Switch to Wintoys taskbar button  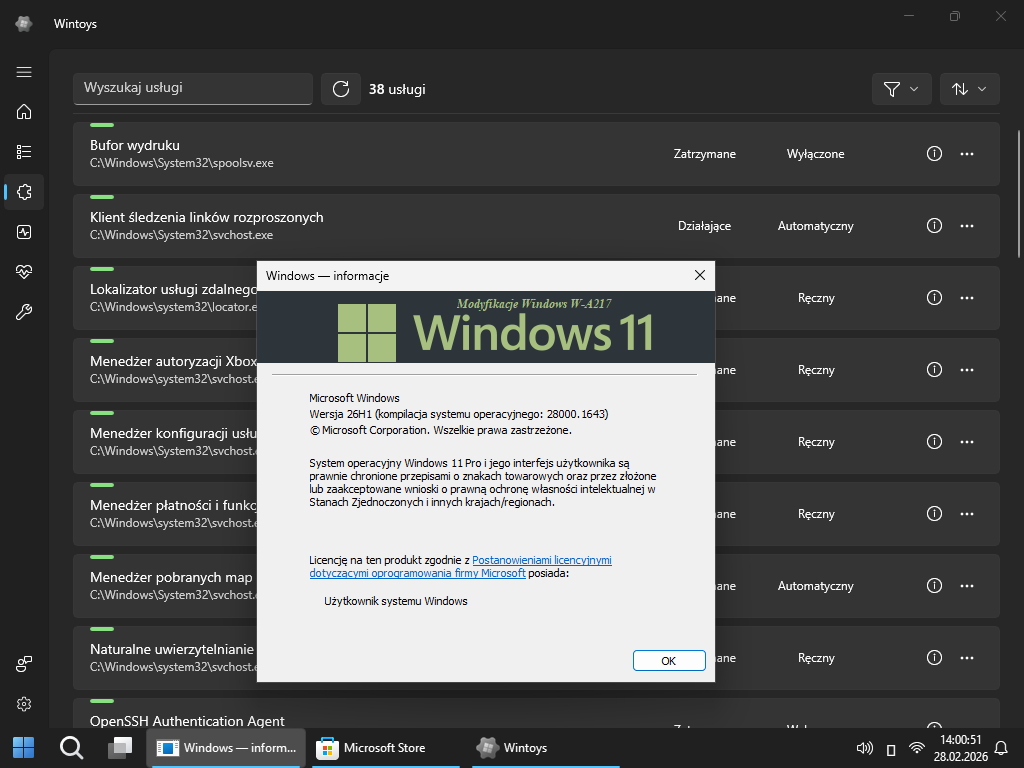[x=514, y=748]
